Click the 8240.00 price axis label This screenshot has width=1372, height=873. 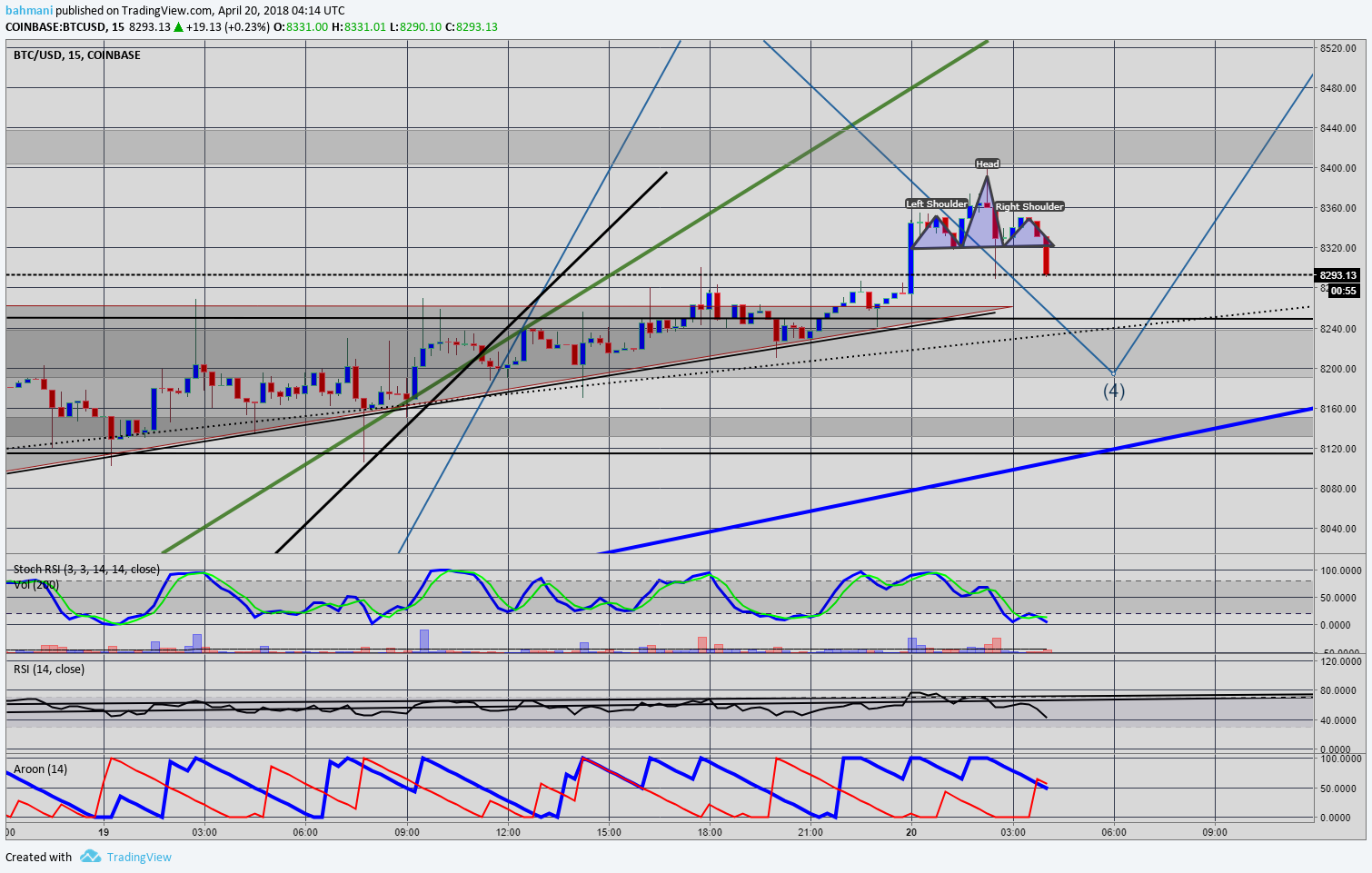point(1338,329)
